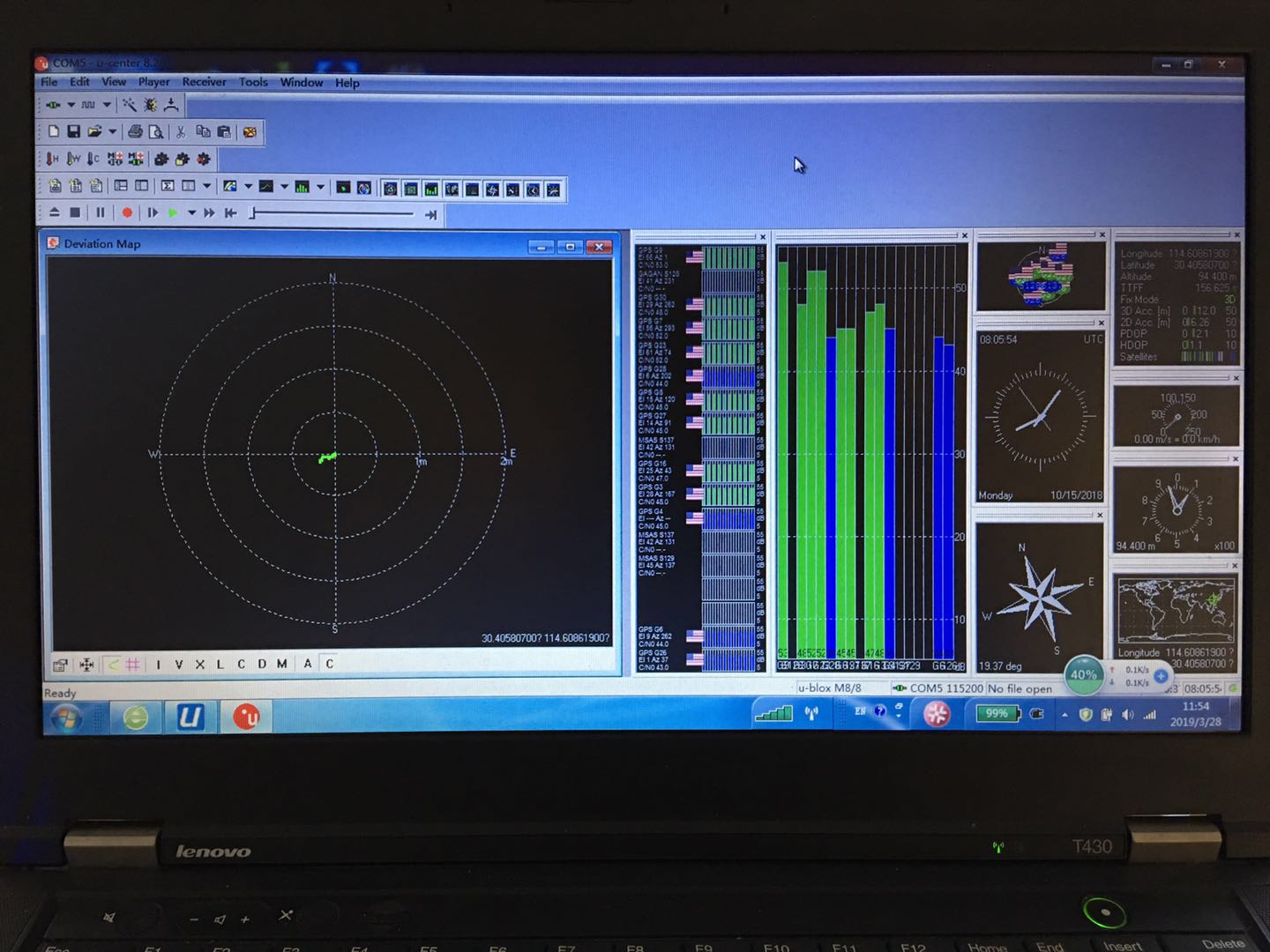Click the copy icon
The height and width of the screenshot is (952, 1270).
point(203,131)
